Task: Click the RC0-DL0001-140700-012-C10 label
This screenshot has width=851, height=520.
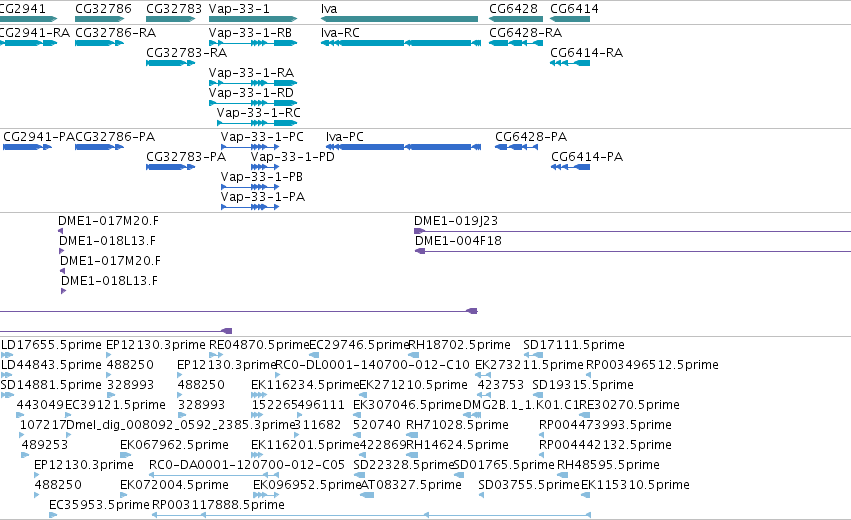Action: click(372, 365)
